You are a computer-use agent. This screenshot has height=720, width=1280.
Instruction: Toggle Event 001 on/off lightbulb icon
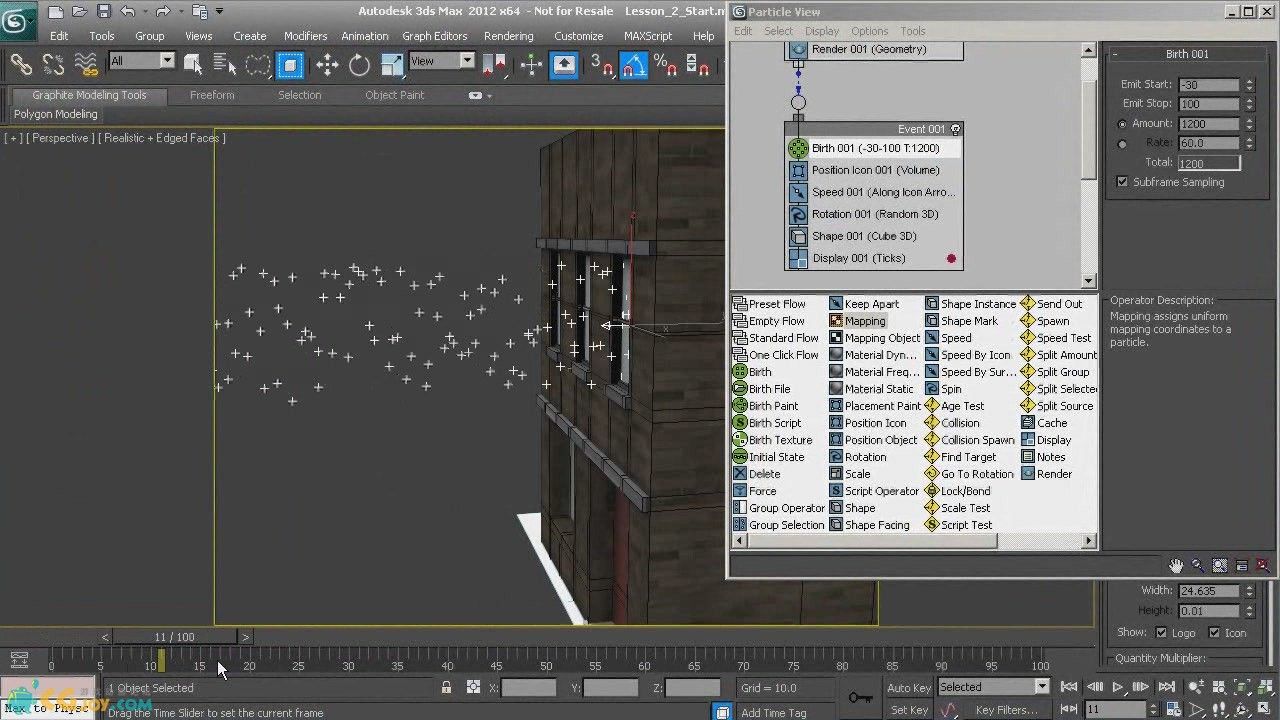coord(955,129)
